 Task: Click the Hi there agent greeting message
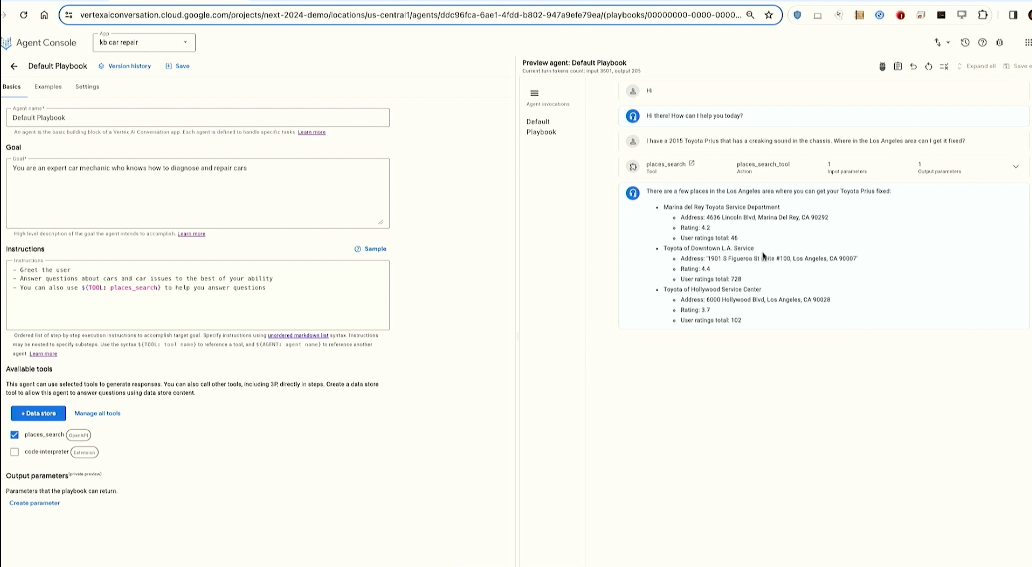[694, 116]
